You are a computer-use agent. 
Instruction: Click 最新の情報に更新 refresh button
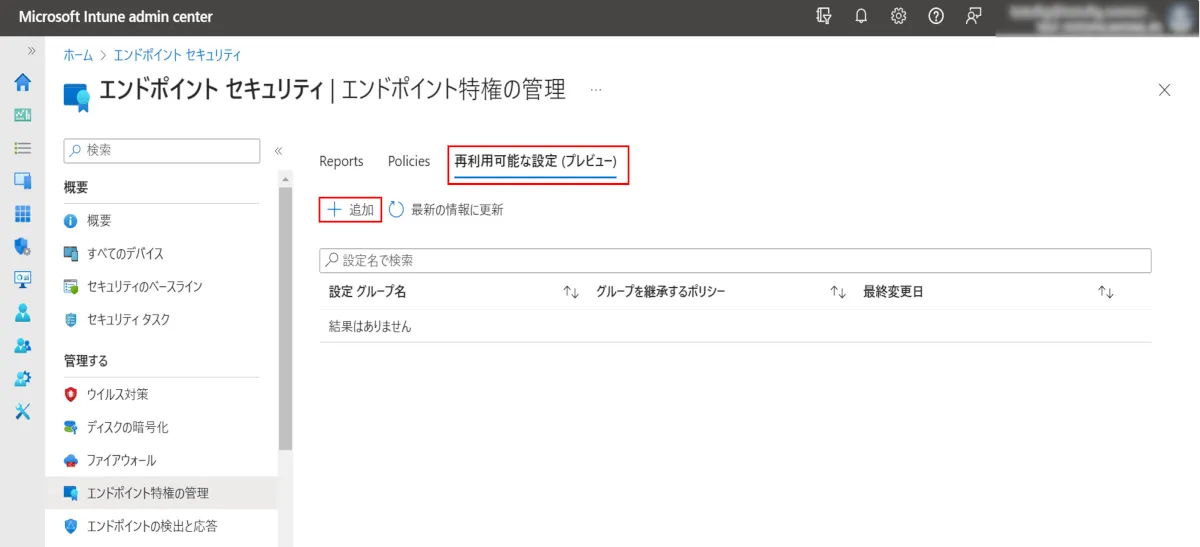446,210
